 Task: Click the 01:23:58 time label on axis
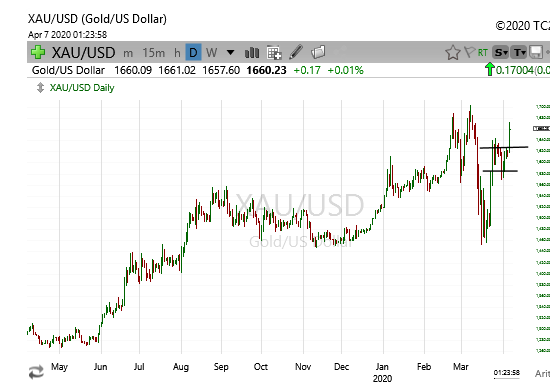click(x=507, y=372)
